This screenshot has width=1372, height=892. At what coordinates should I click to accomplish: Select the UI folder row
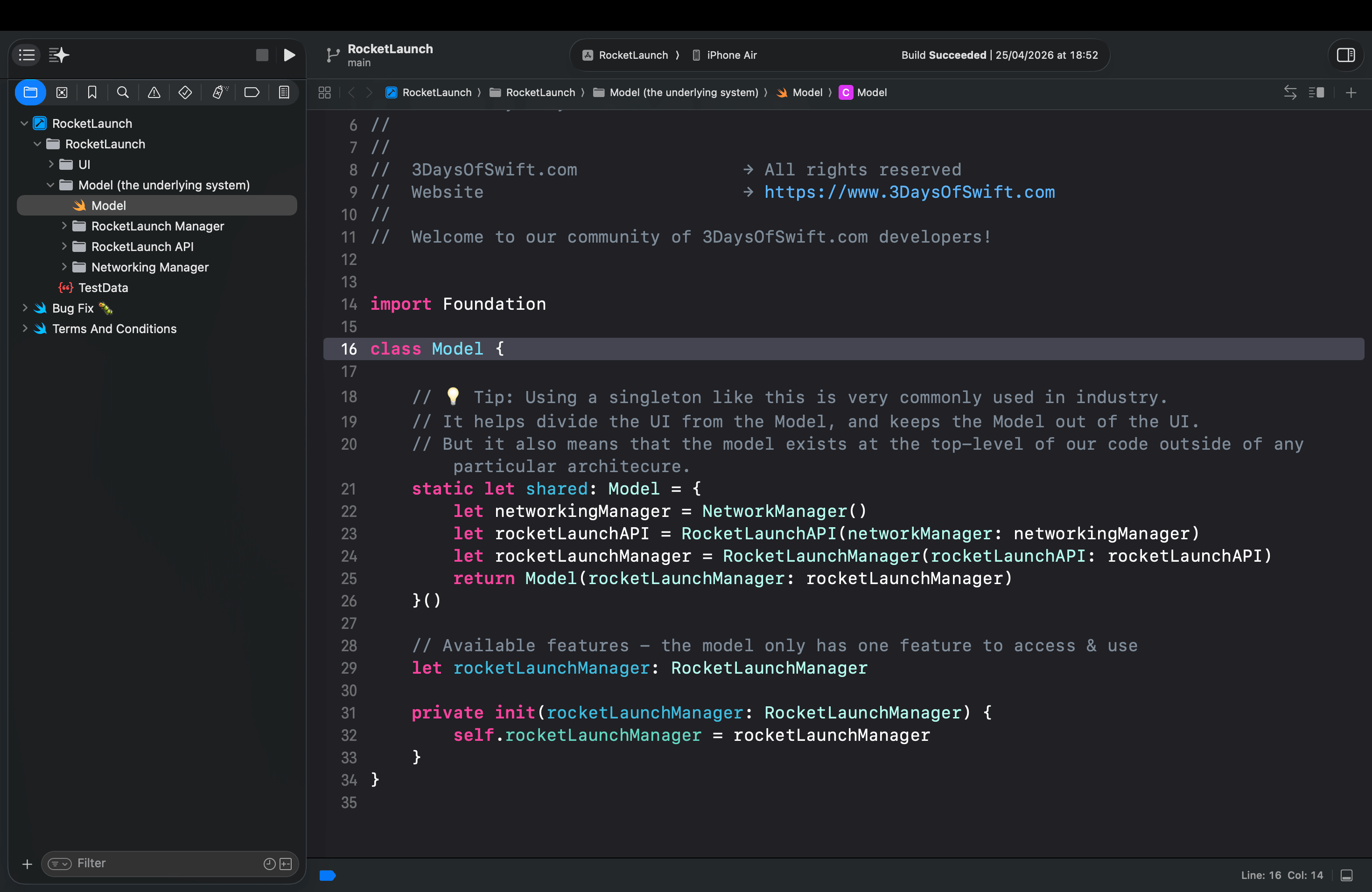point(157,164)
